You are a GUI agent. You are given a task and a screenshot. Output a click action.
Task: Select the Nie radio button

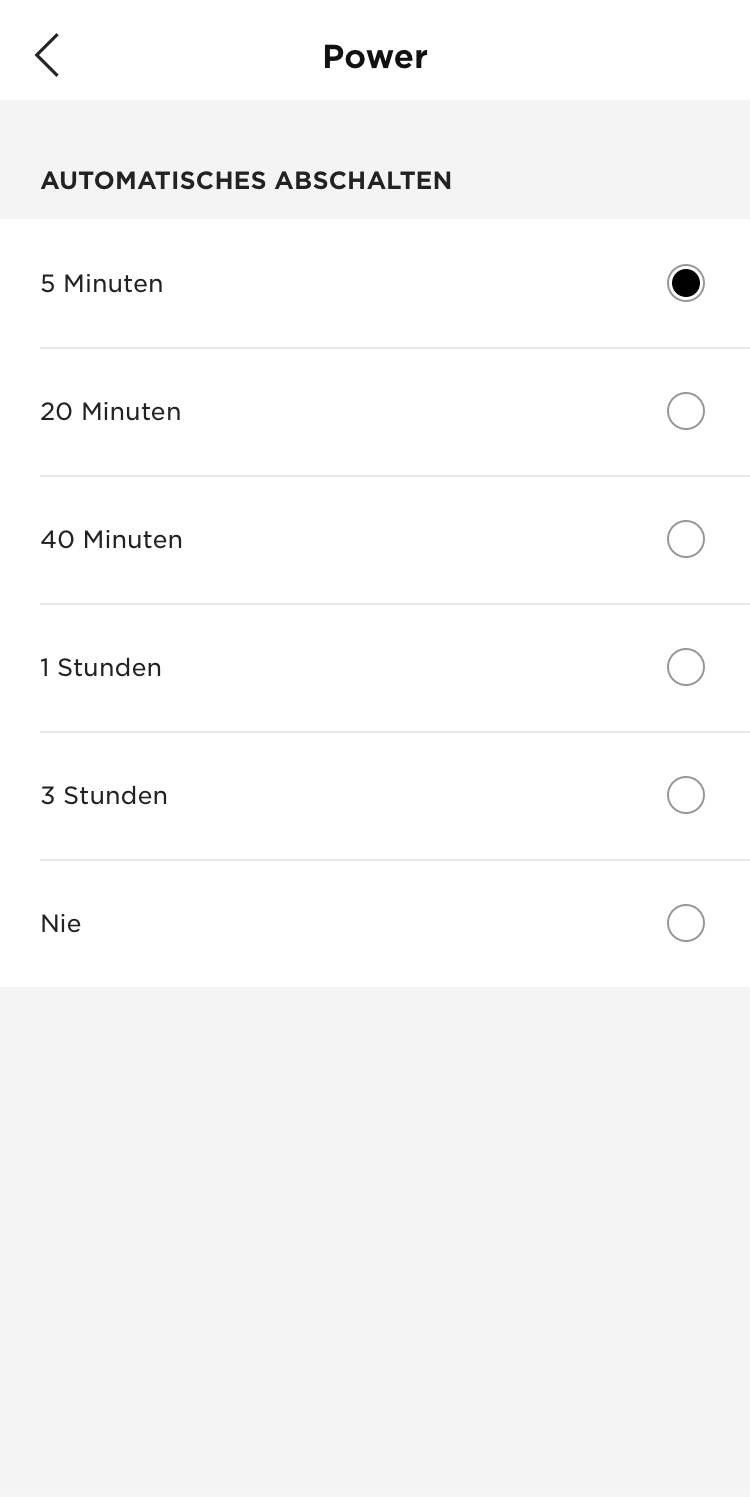click(686, 923)
